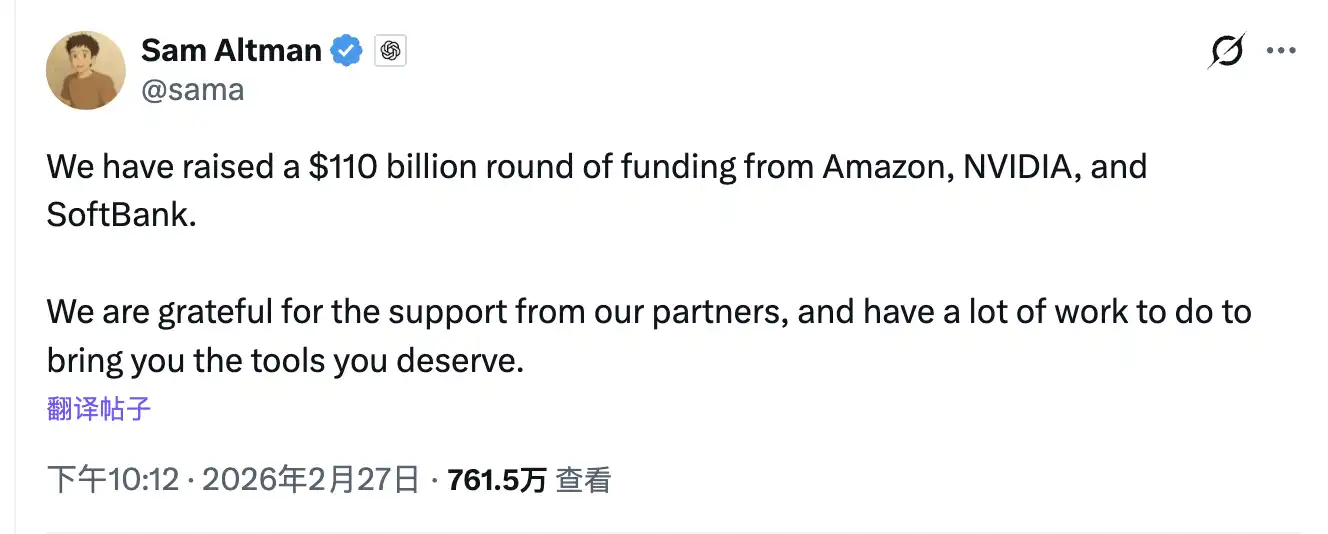This screenshot has height=534, width=1328.
Task: Click the 查看 views label
Action: [x=583, y=480]
